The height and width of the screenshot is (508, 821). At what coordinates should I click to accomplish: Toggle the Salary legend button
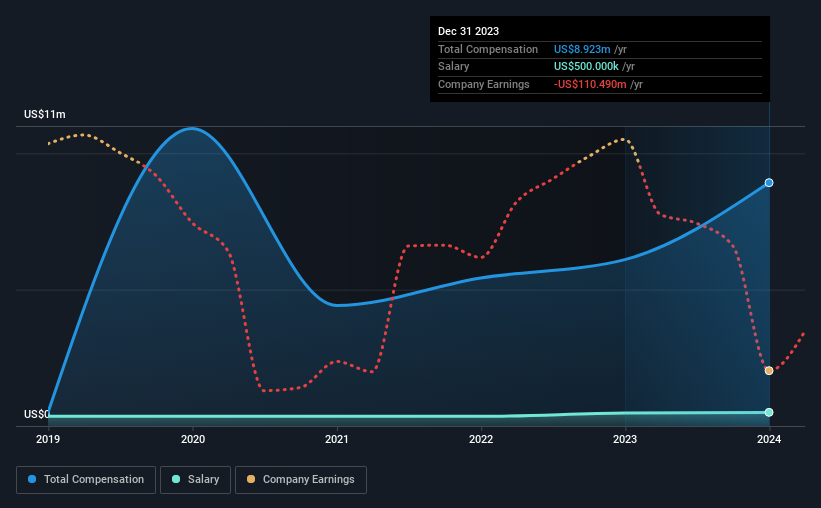click(195, 480)
